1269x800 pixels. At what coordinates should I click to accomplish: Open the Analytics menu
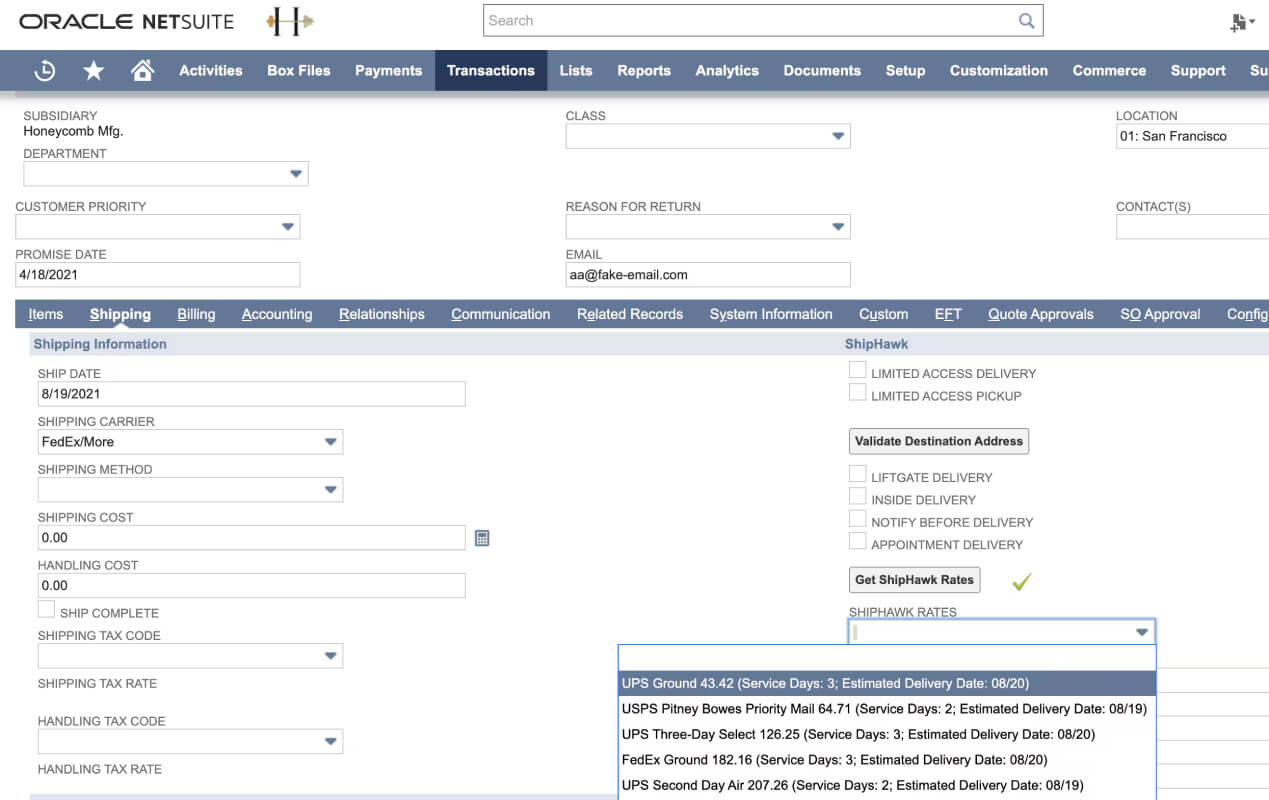[727, 70]
